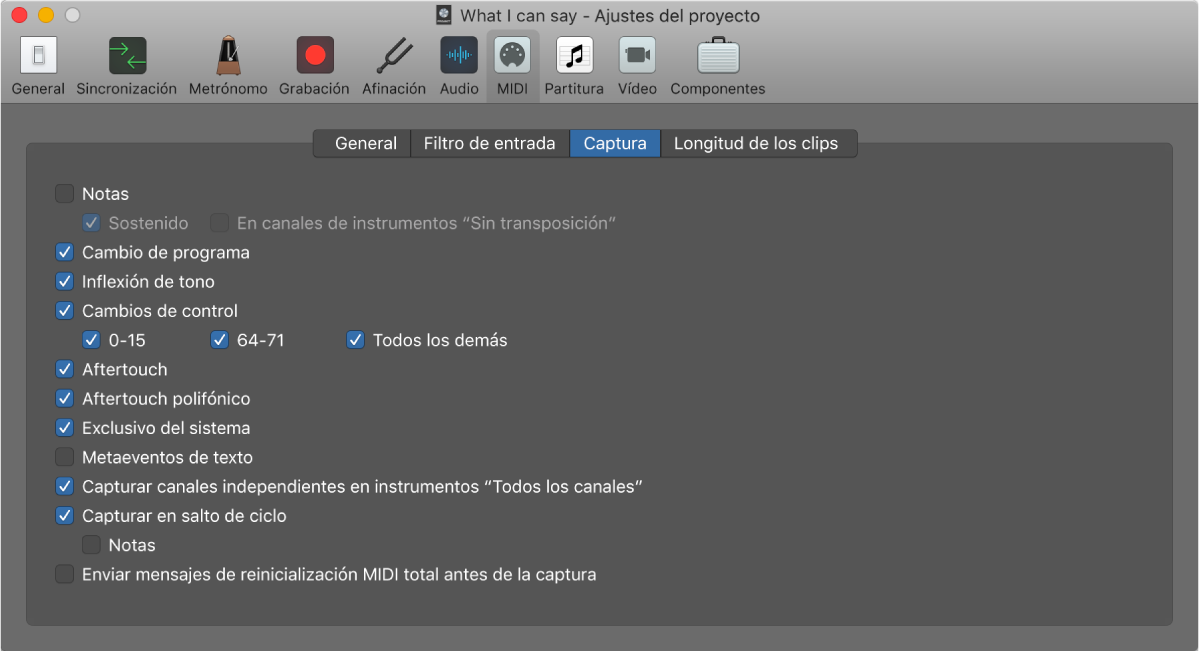Enable Enviar mensajes de reinicialización MIDI total
The width and height of the screenshot is (1200, 652).
click(65, 575)
